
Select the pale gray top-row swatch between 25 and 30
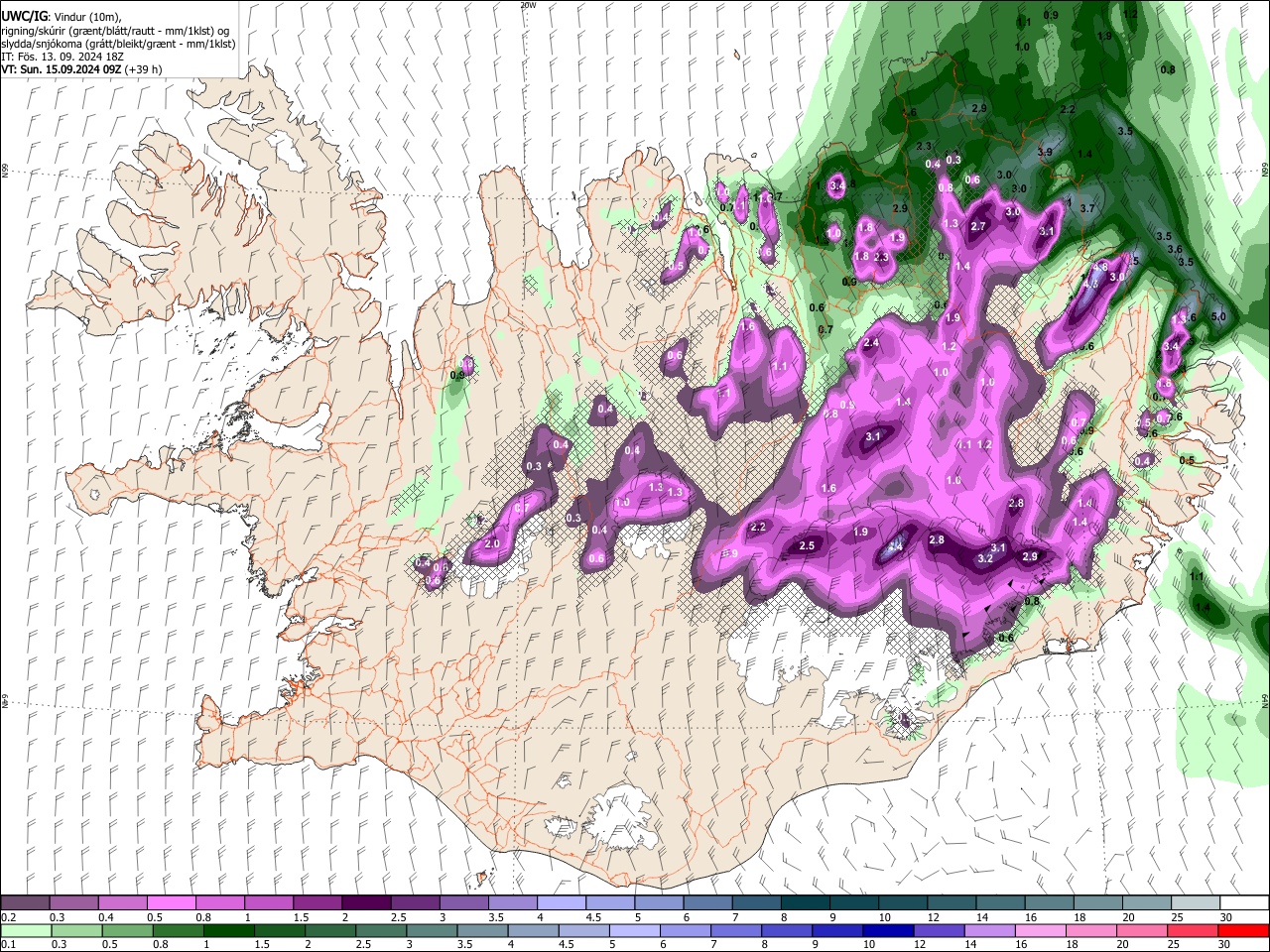1195,903
